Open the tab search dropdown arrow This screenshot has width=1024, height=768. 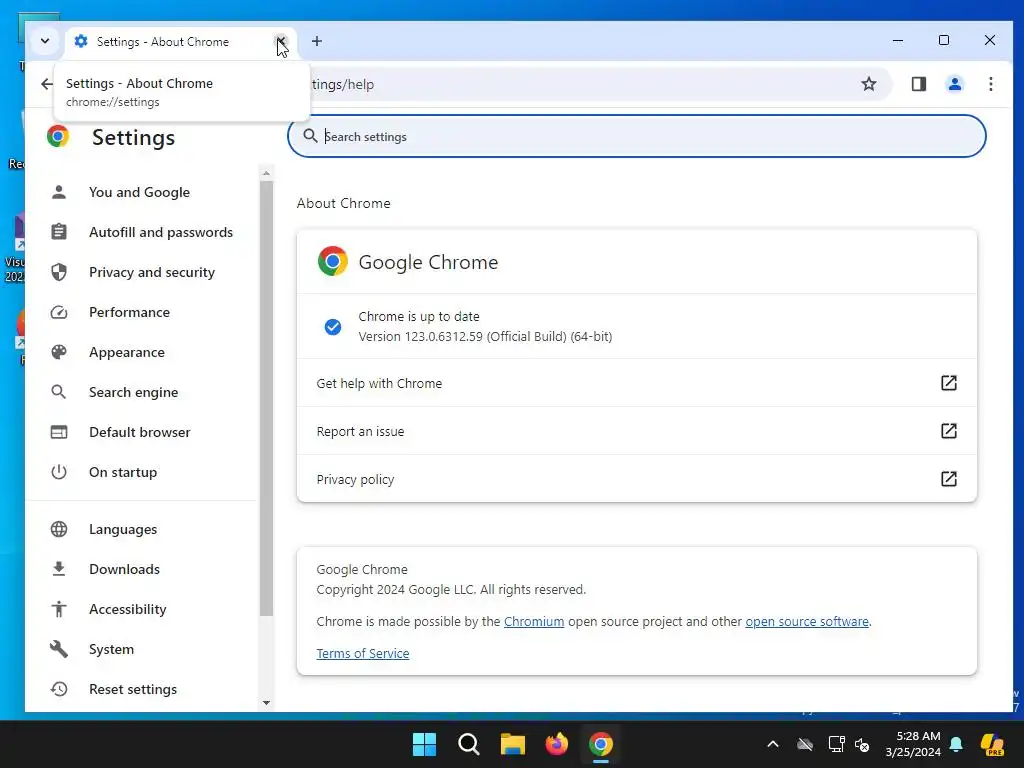pyautogui.click(x=44, y=41)
